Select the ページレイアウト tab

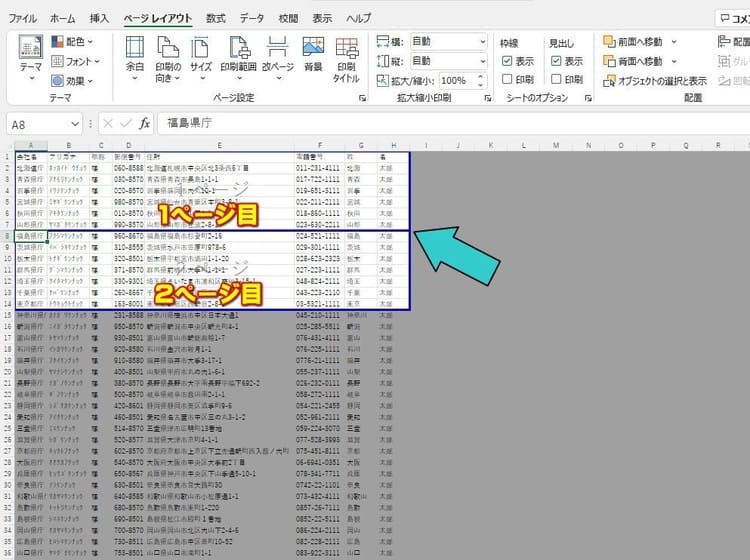coord(157,18)
